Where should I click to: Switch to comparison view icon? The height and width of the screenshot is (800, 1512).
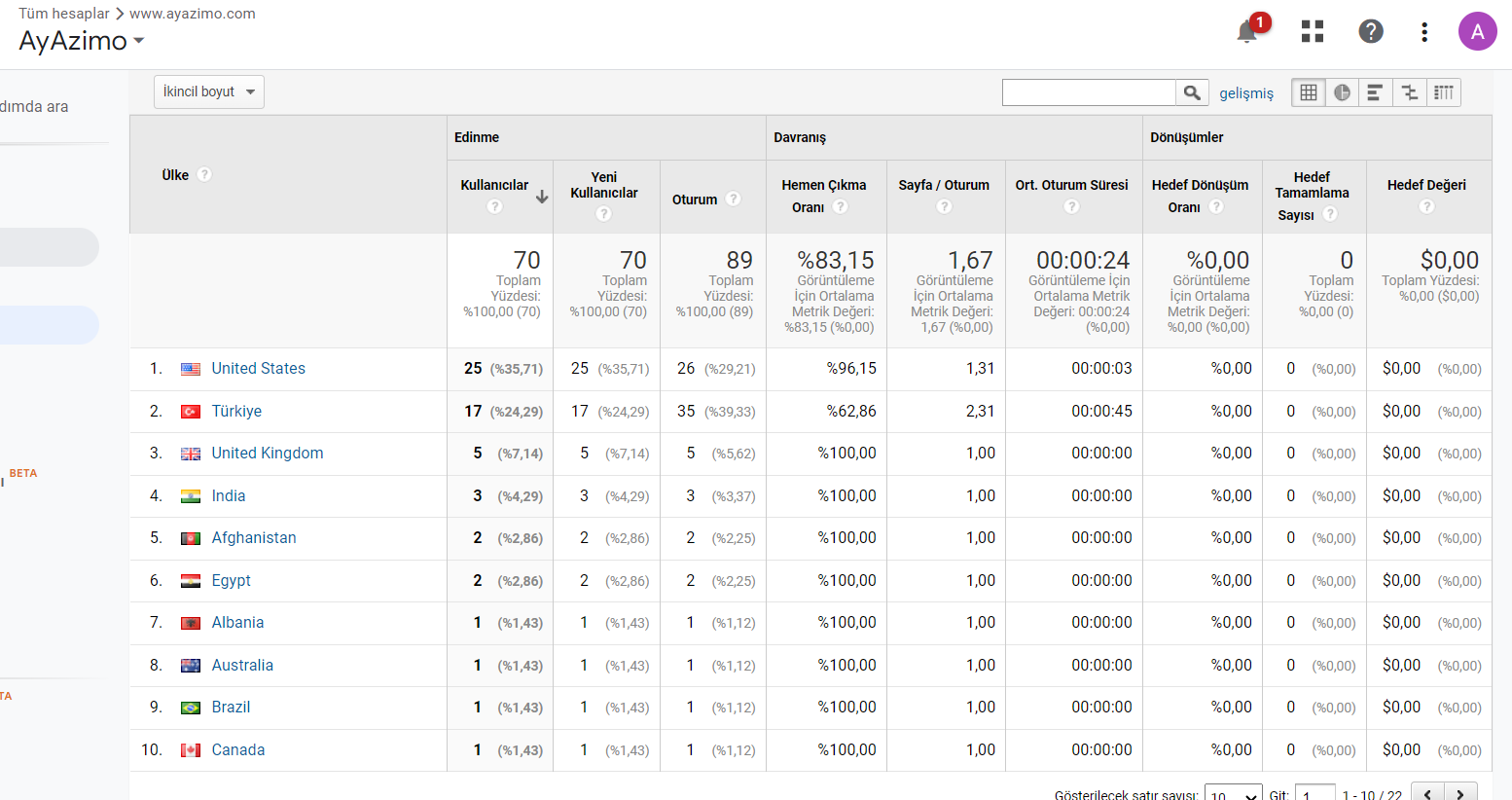click(1409, 92)
